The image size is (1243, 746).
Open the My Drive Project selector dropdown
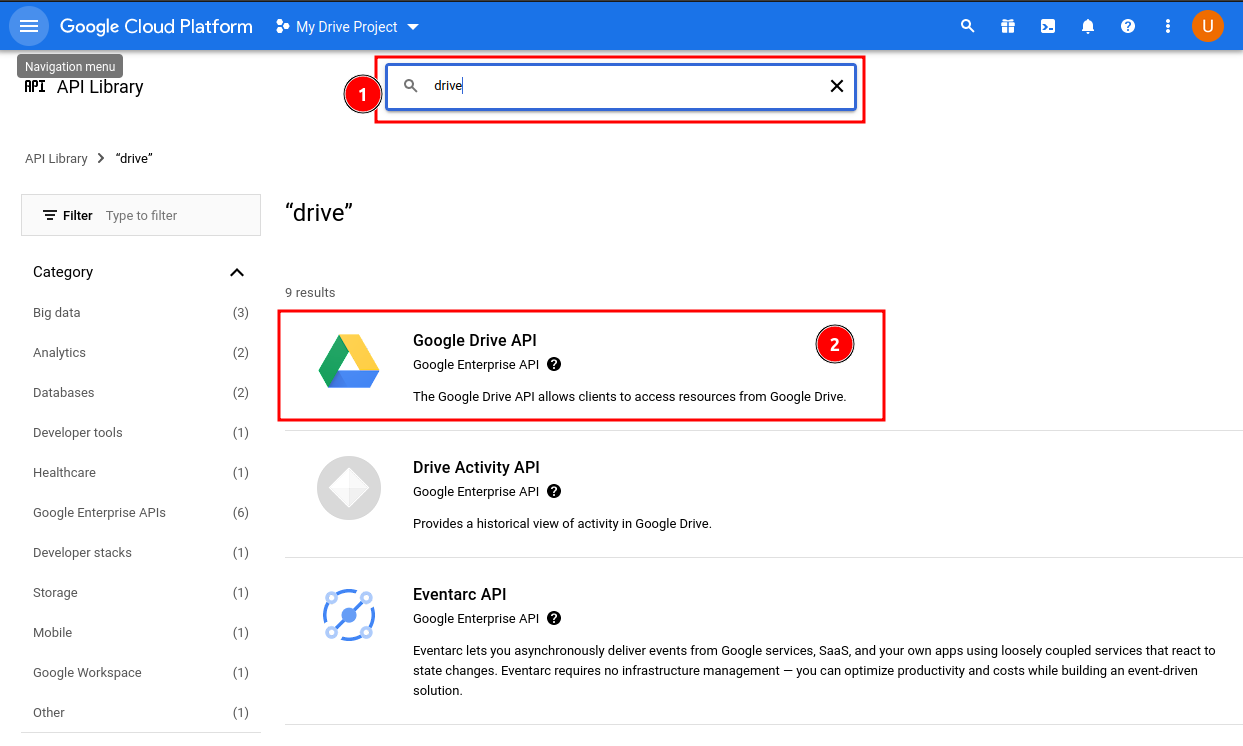click(x=347, y=26)
